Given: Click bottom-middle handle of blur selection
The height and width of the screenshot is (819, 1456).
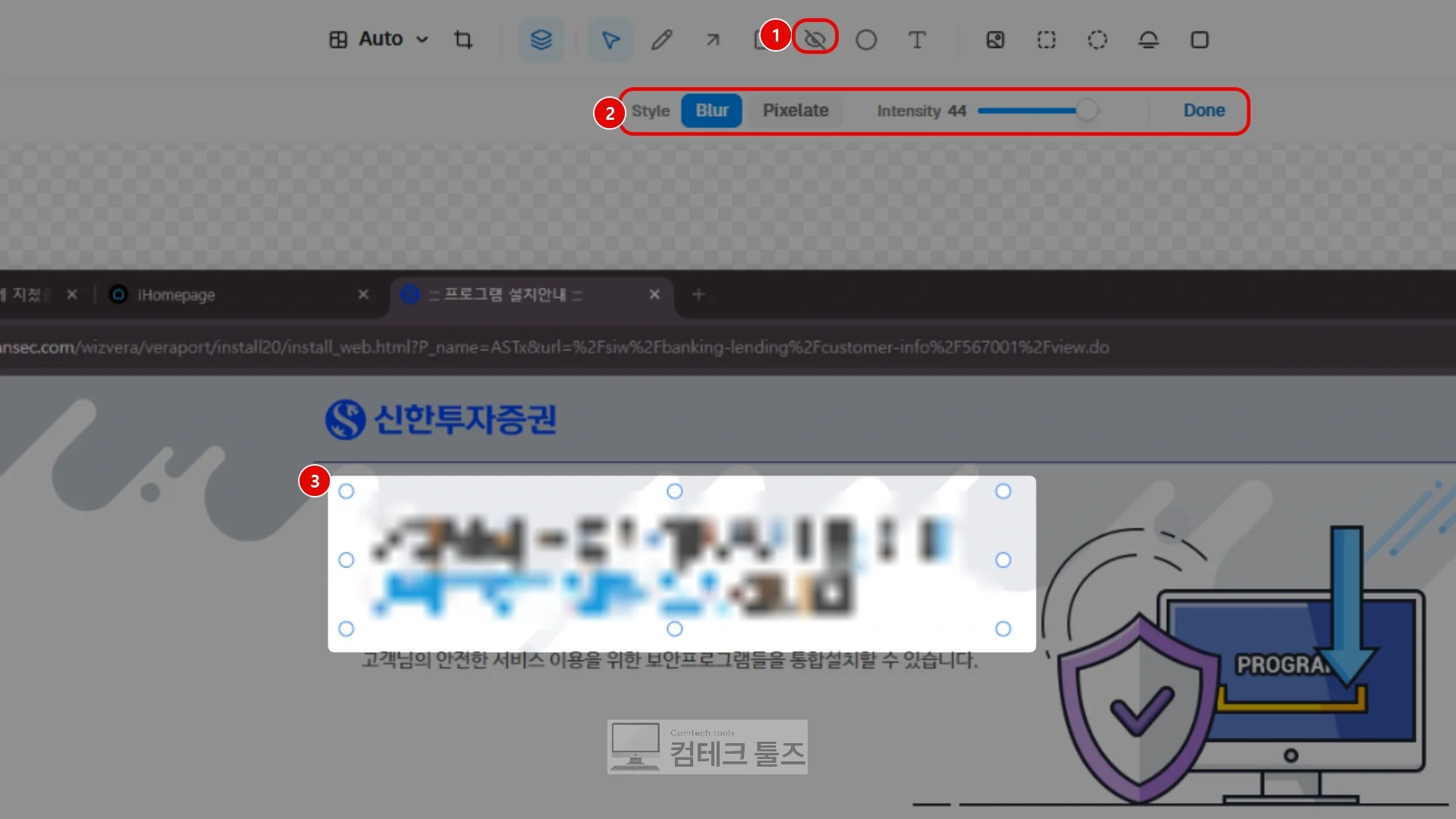Looking at the screenshot, I should click(674, 629).
